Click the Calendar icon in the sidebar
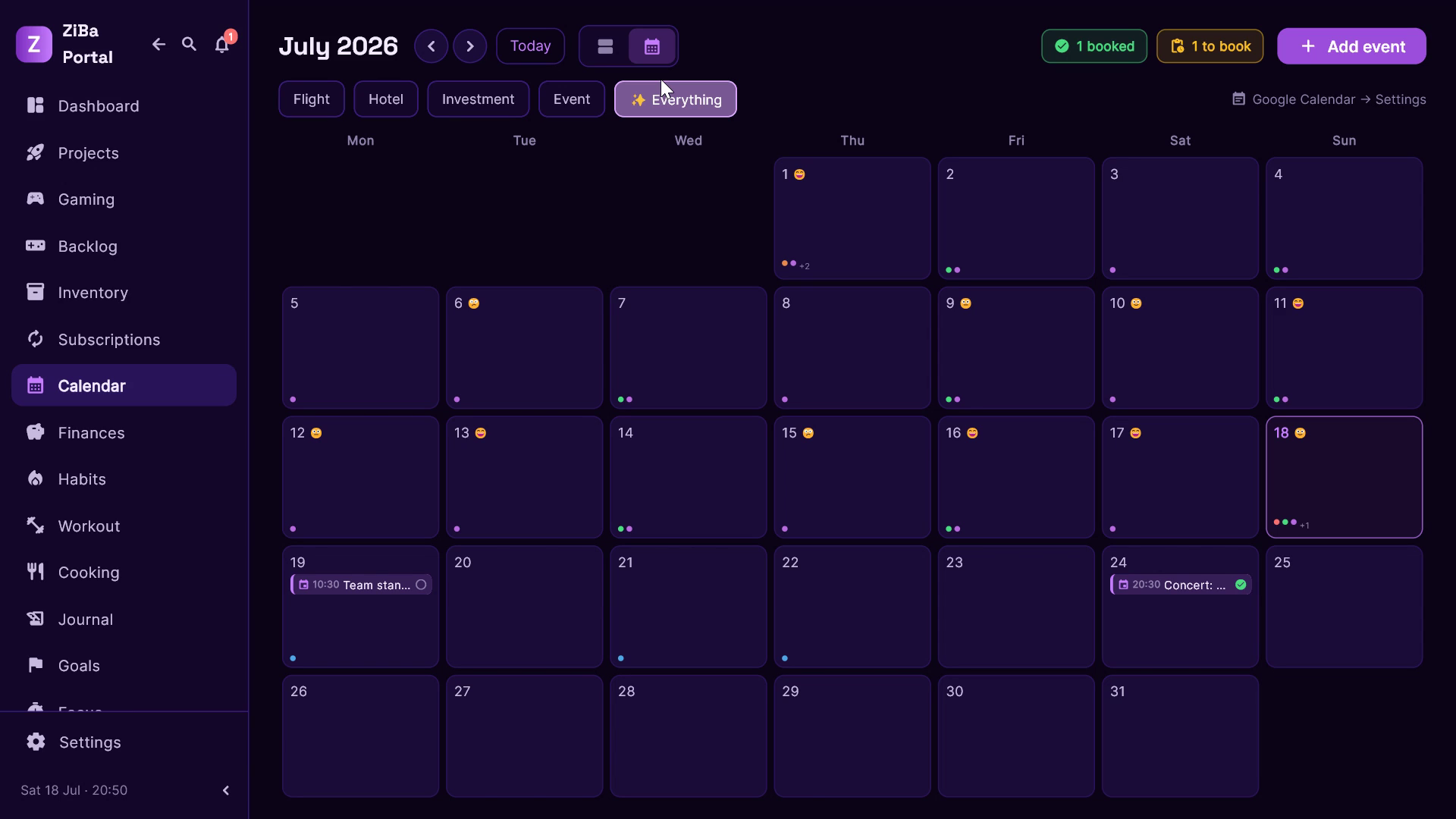1456x819 pixels. pyautogui.click(x=36, y=385)
